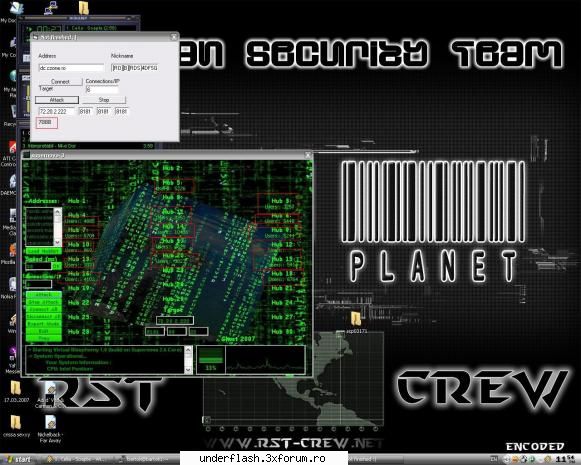
Task: Close the matrix-themed window
Action: coord(308,155)
